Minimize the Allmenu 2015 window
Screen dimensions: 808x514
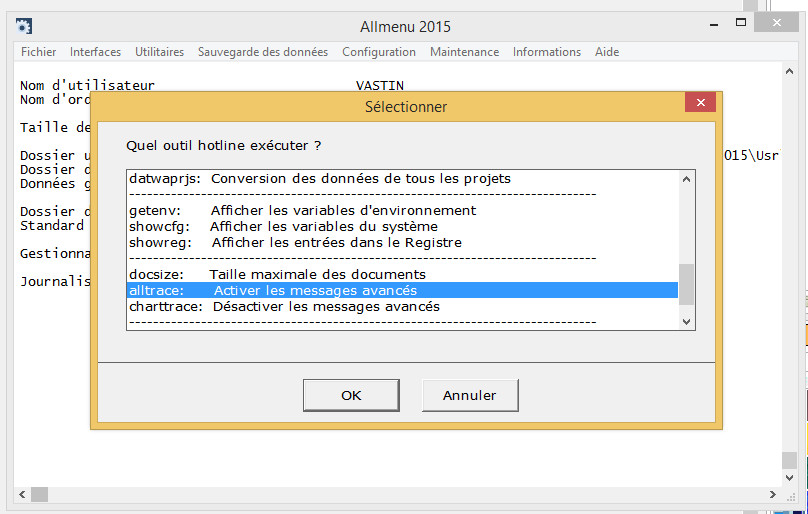click(714, 24)
